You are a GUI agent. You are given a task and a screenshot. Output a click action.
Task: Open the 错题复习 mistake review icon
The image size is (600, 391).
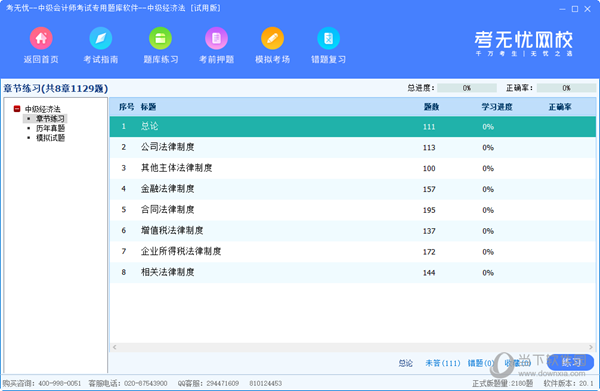coord(328,38)
